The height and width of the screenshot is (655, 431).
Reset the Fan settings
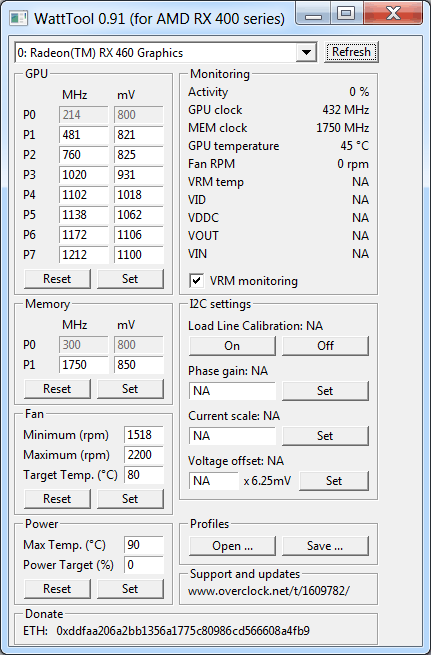tap(57, 499)
